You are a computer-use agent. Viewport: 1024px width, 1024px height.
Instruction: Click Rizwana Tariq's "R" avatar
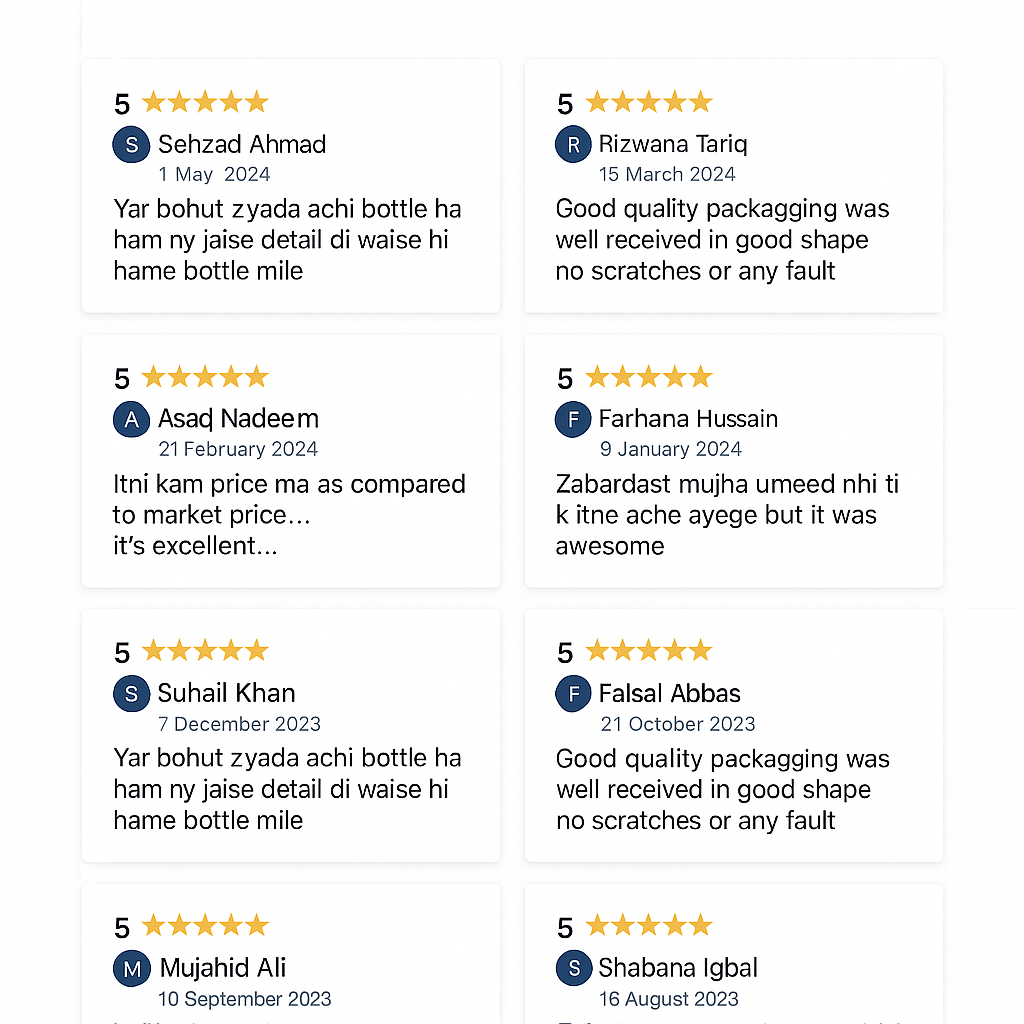coord(573,145)
